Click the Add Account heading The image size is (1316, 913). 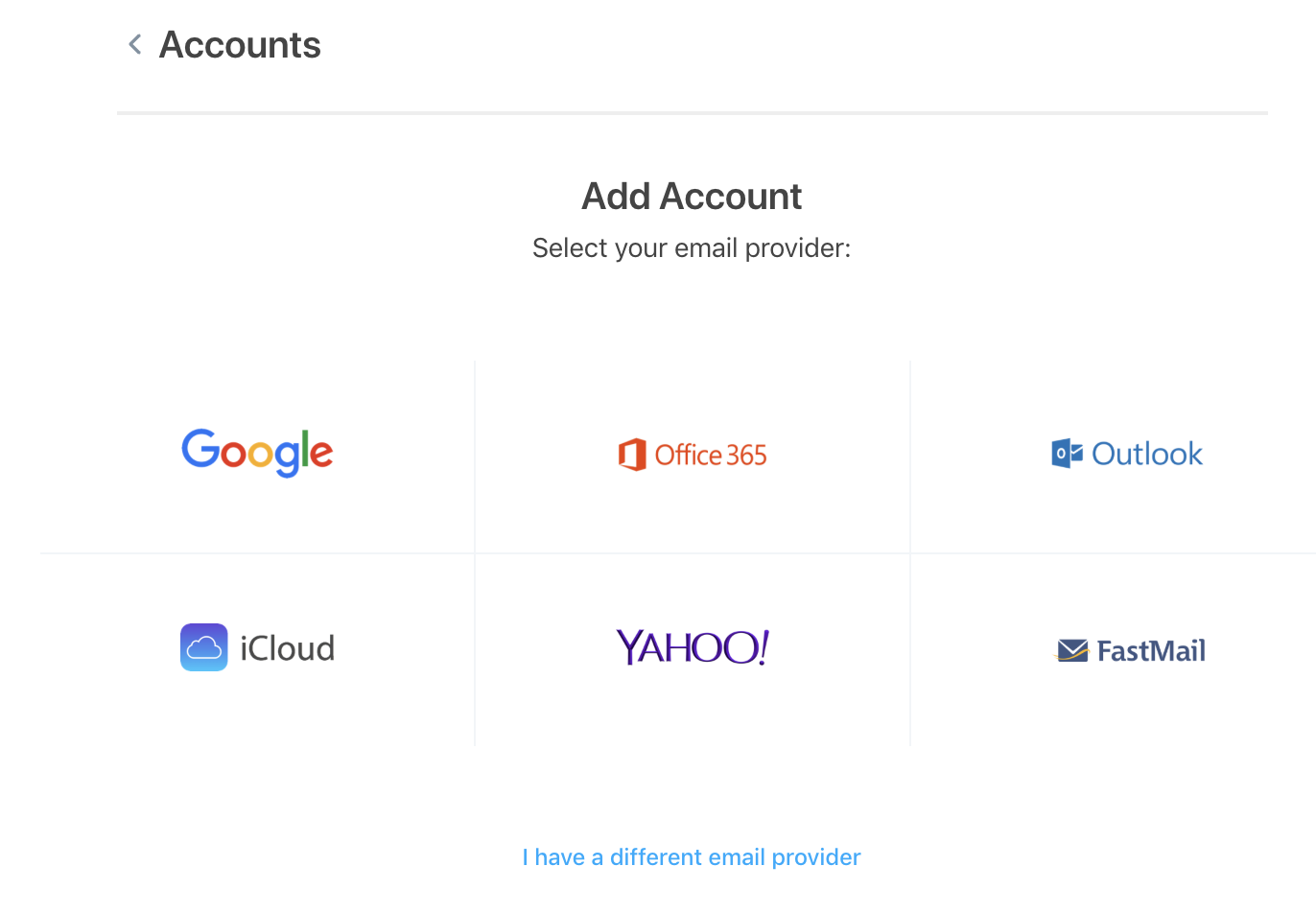pos(692,197)
